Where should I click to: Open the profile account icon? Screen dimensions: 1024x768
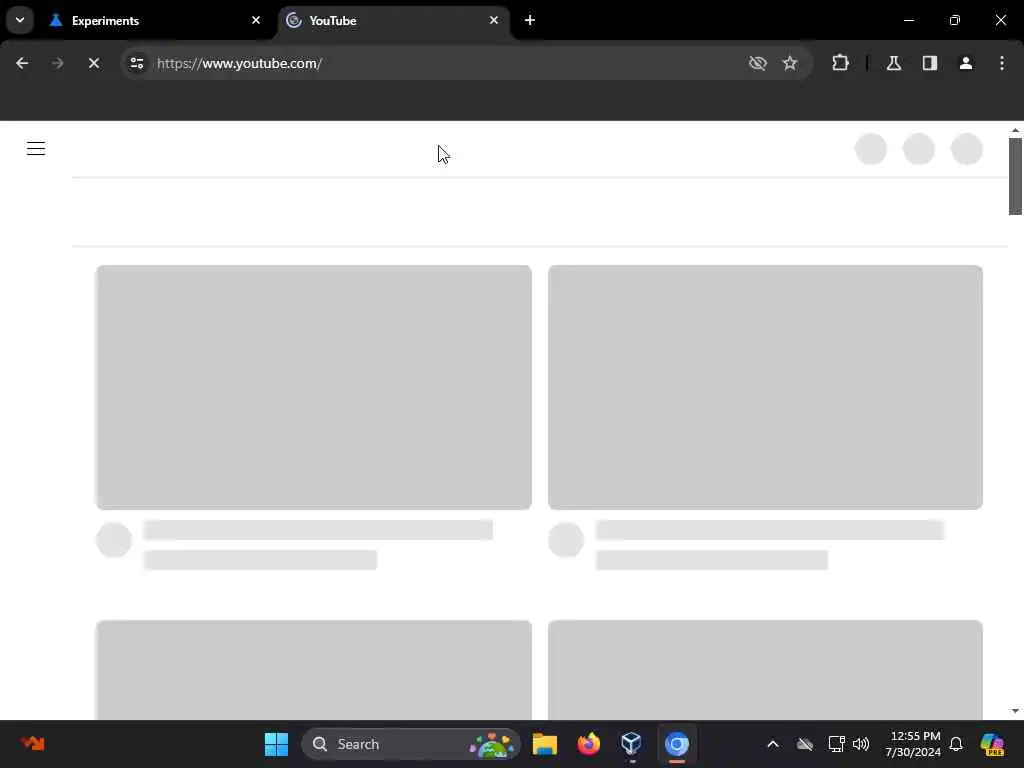966,63
